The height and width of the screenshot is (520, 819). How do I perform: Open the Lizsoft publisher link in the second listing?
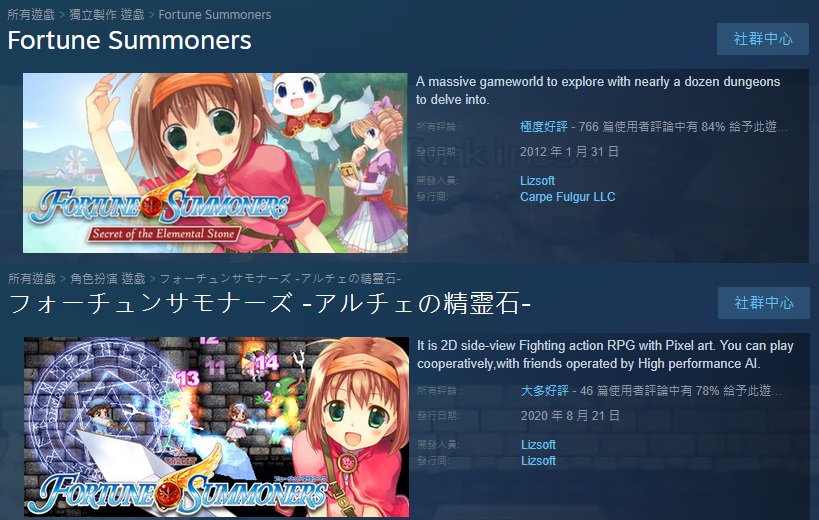[x=538, y=460]
